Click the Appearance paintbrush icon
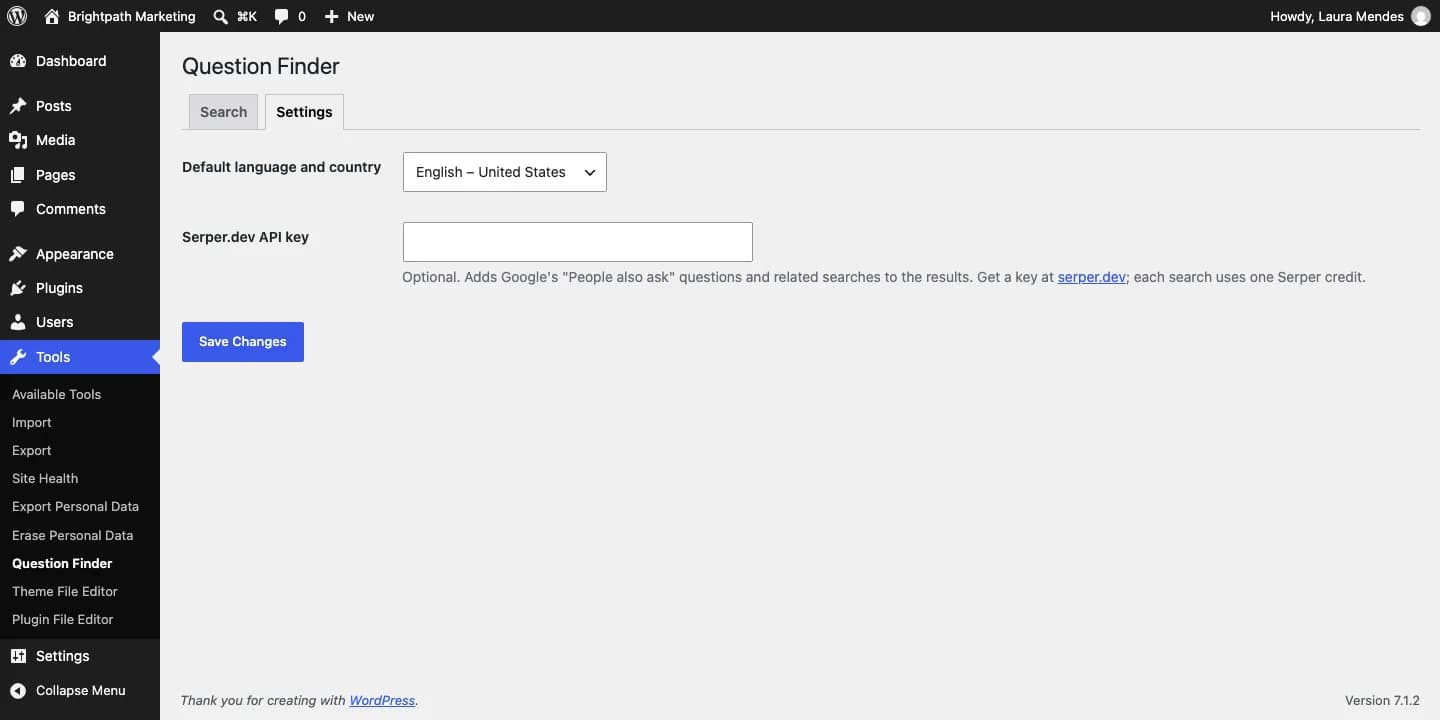 18,254
